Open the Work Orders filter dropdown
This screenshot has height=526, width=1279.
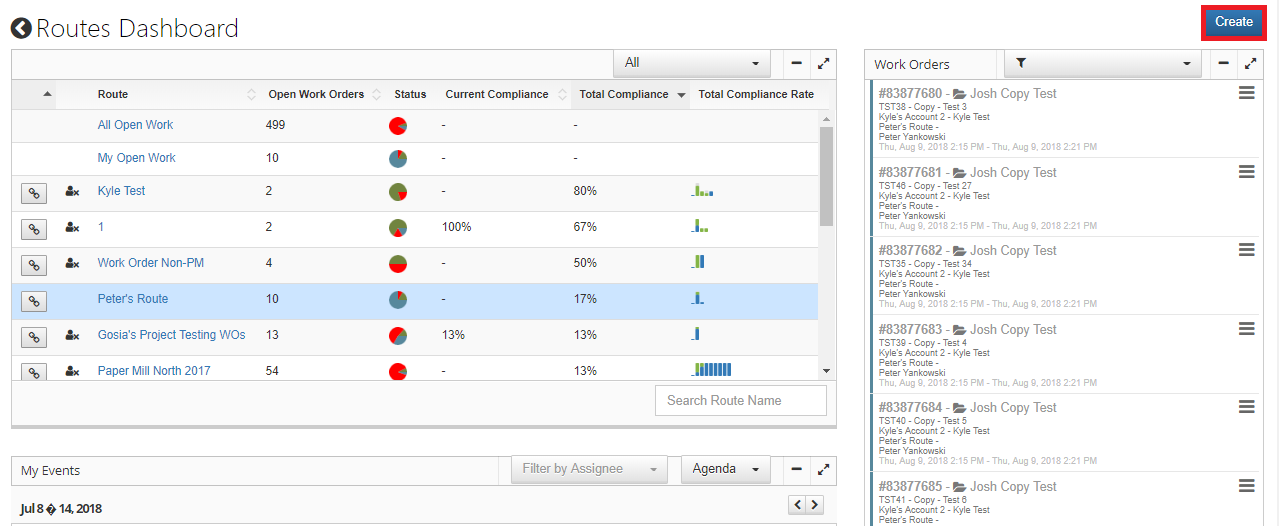(1101, 63)
